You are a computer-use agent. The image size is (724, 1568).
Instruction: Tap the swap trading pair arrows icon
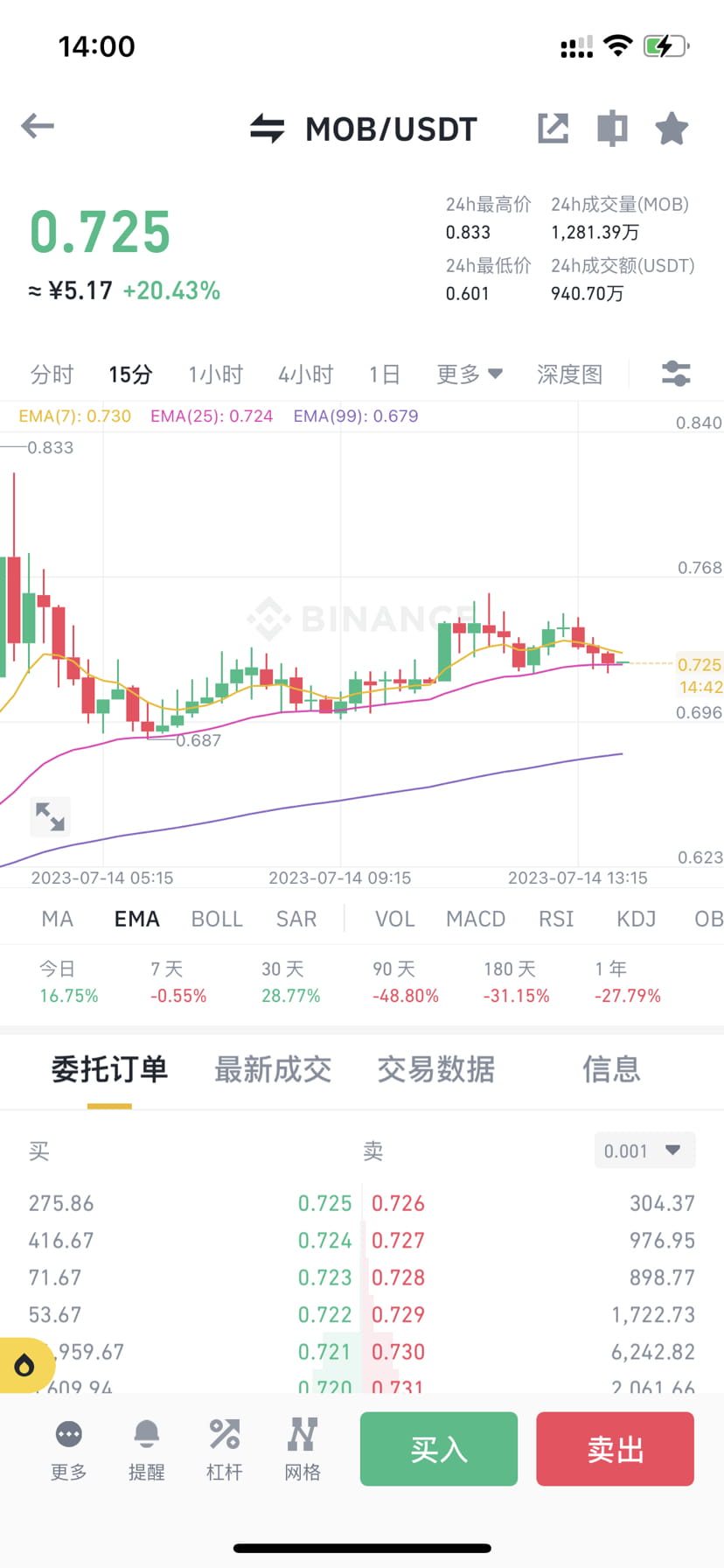point(268,129)
